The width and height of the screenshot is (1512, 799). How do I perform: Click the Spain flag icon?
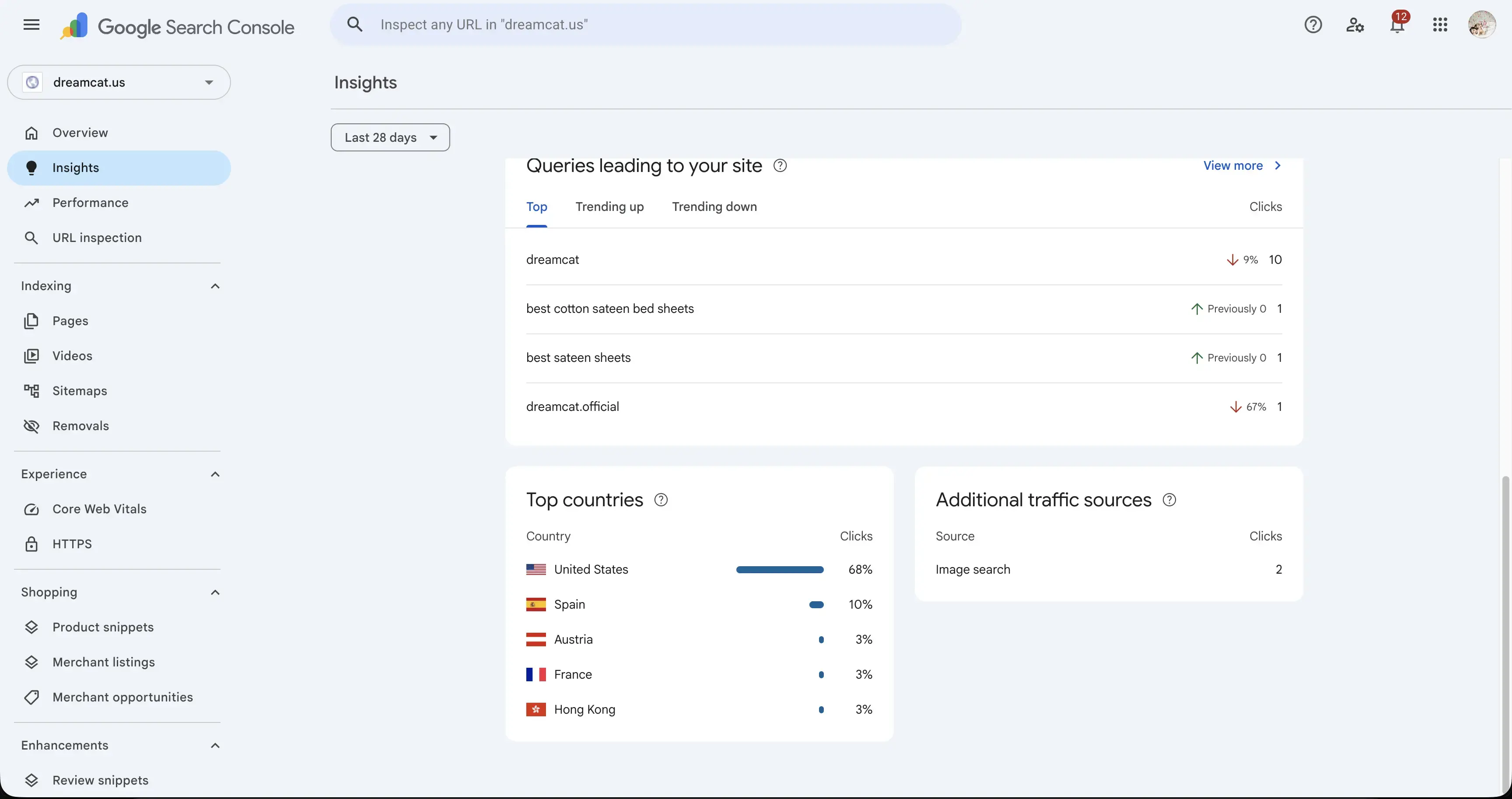point(536,605)
